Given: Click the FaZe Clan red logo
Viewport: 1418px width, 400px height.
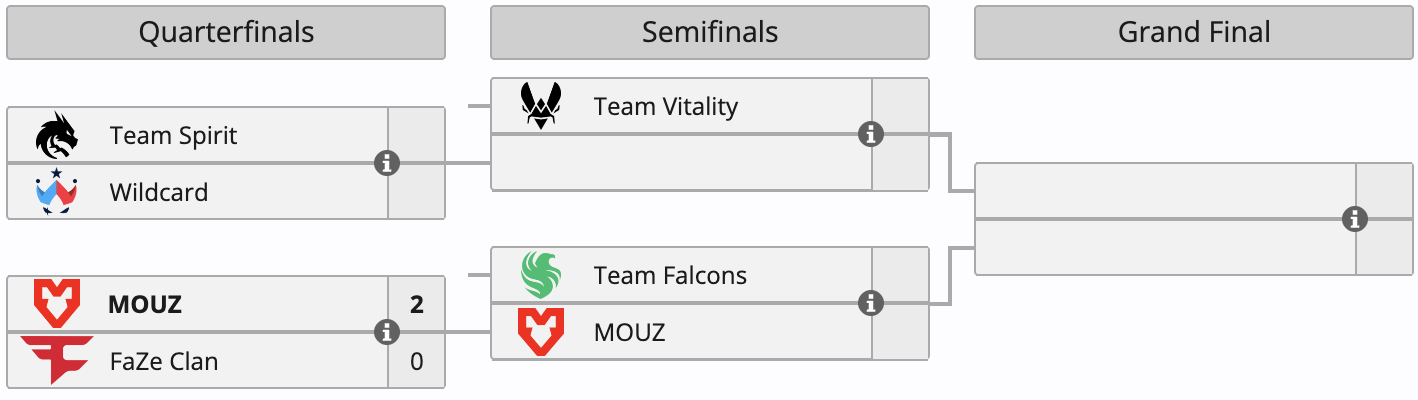Looking at the screenshot, I should pos(56,360).
